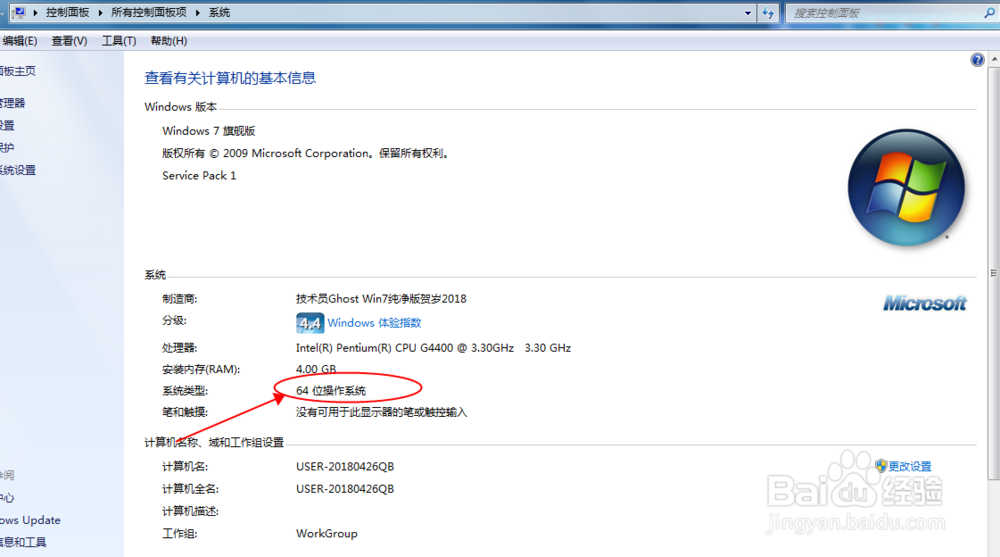
Task: Click the 4.00 GB RAM value
Action: [316, 369]
